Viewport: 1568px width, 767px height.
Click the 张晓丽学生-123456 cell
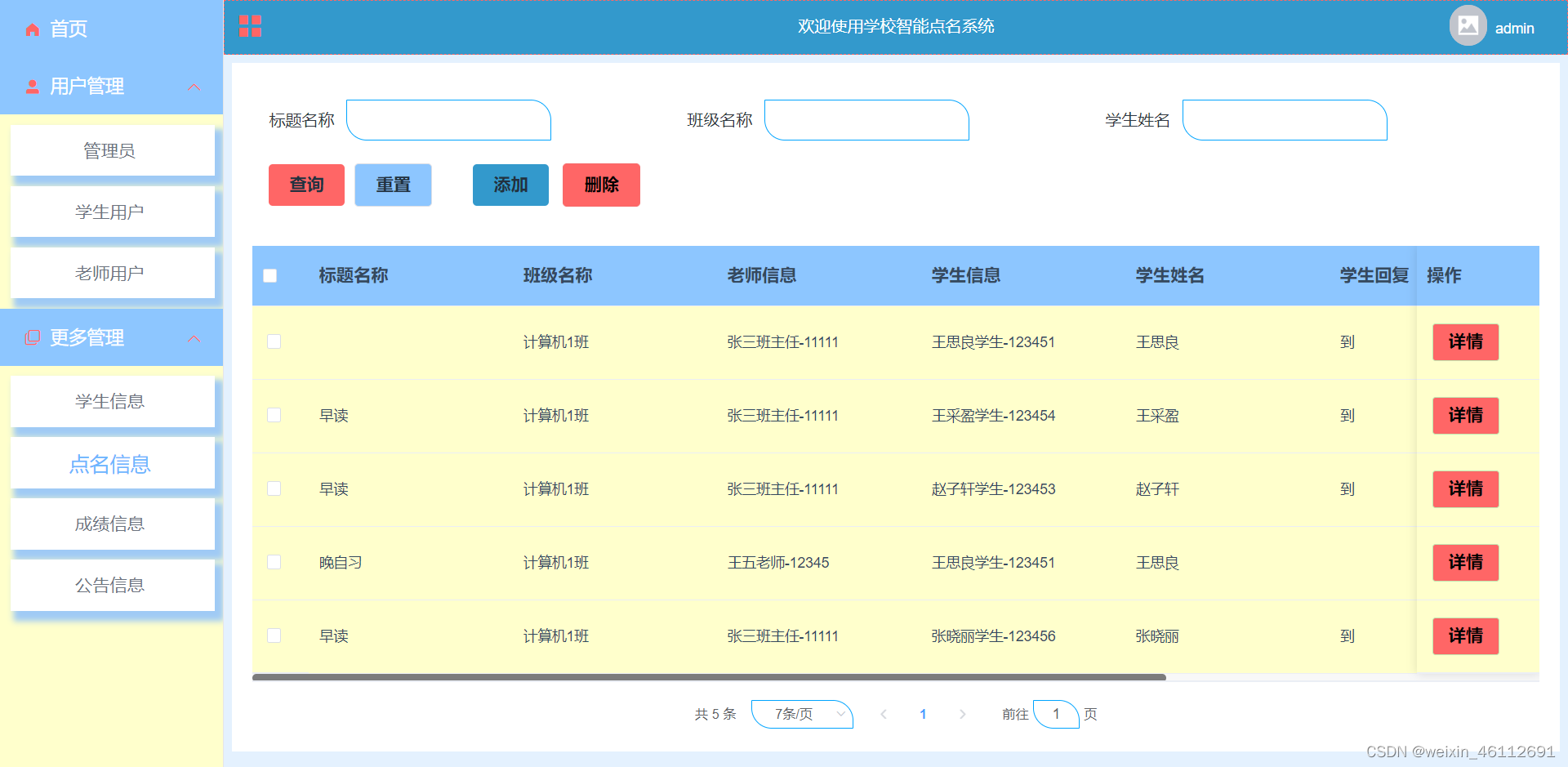click(993, 636)
